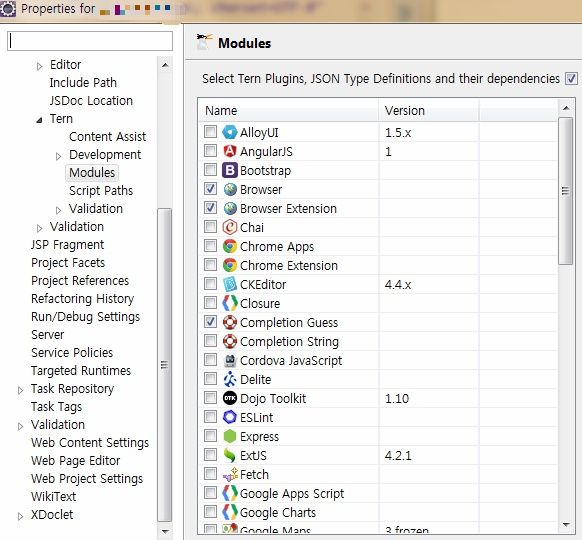Click the Dojo Toolkit DTK icon
582x540 pixels.
230,398
